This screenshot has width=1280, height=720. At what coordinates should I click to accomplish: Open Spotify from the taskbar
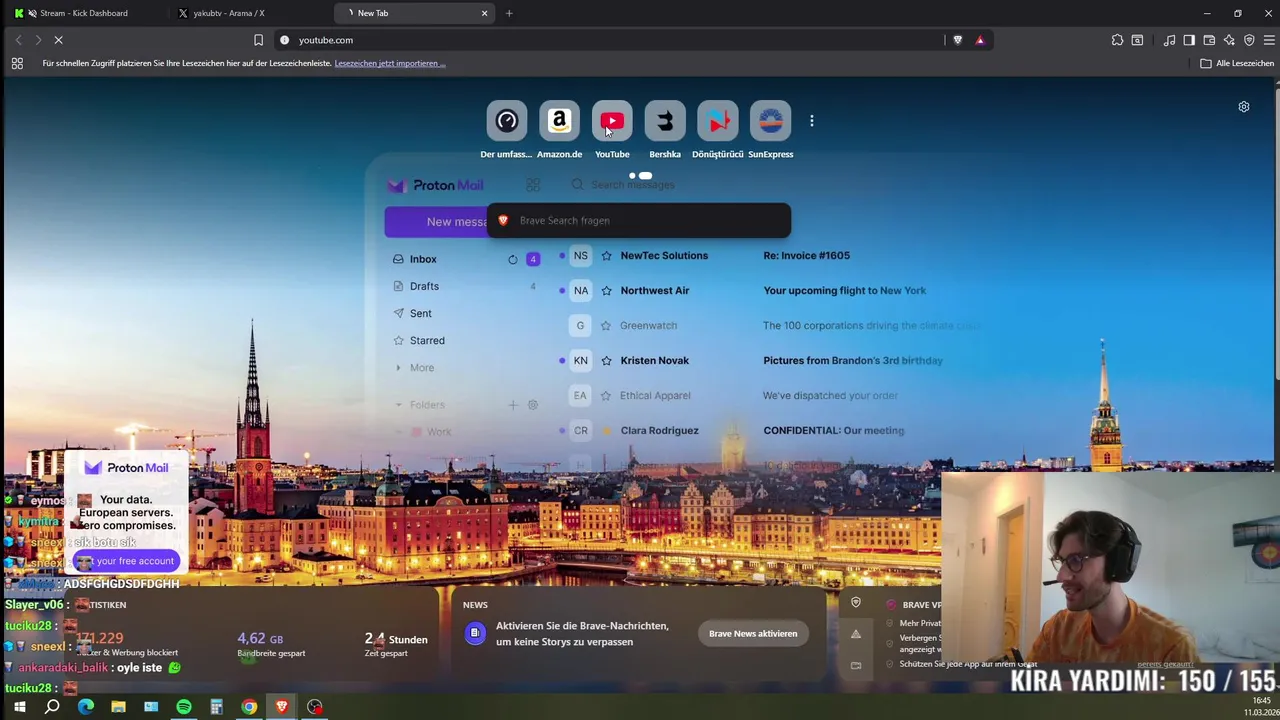pyautogui.click(x=184, y=707)
